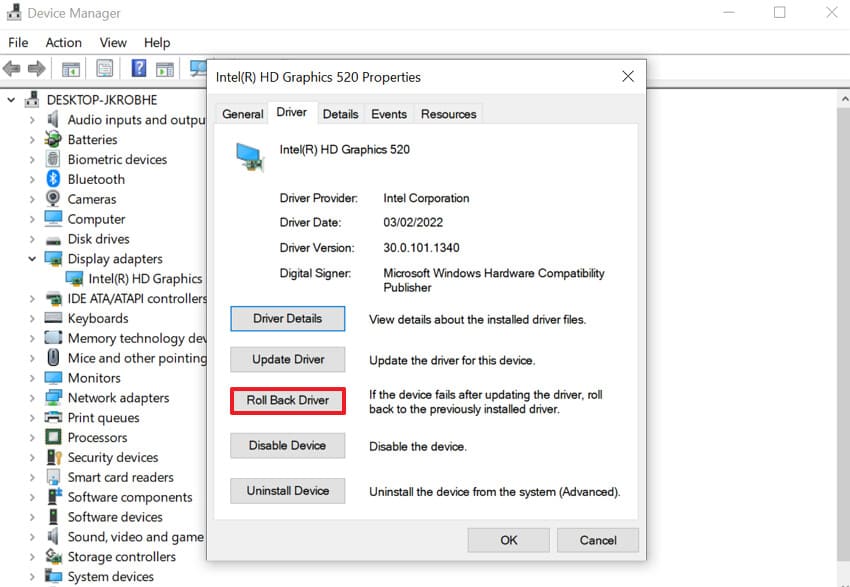Click the Forward arrow in the toolbar

[x=36, y=69]
